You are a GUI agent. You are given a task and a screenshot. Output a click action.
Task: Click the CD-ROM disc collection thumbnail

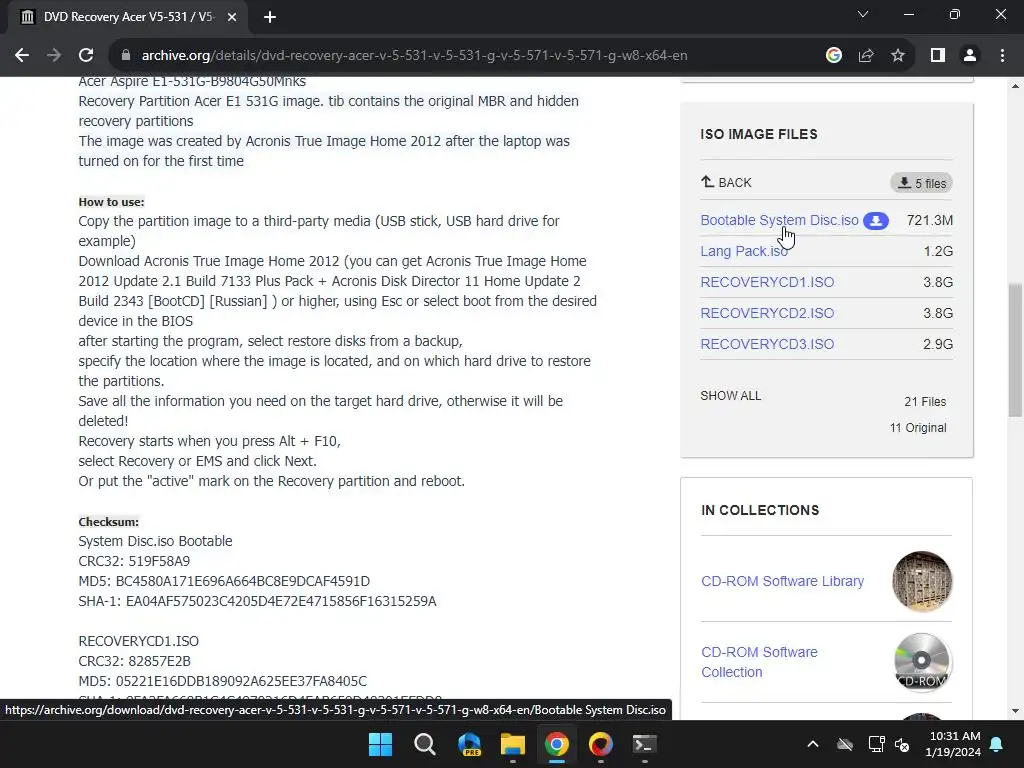[x=922, y=662]
